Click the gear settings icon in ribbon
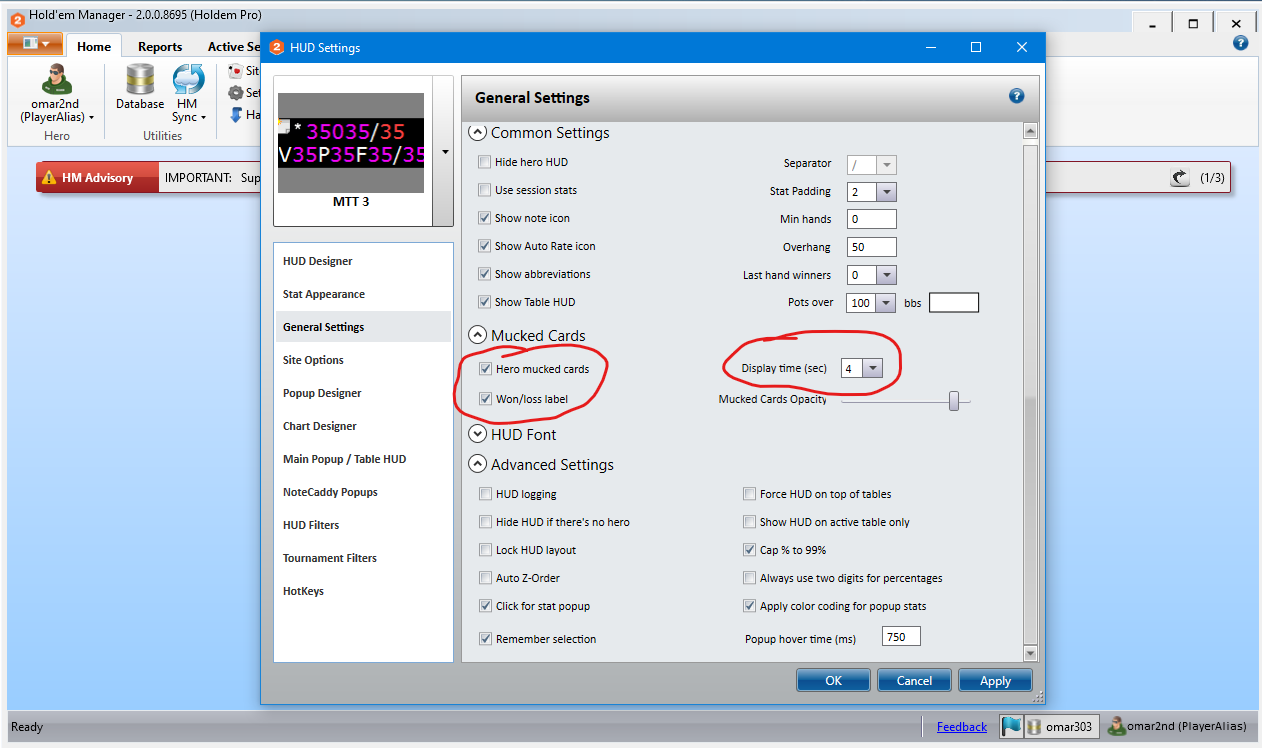The width and height of the screenshot is (1262, 748). click(237, 93)
